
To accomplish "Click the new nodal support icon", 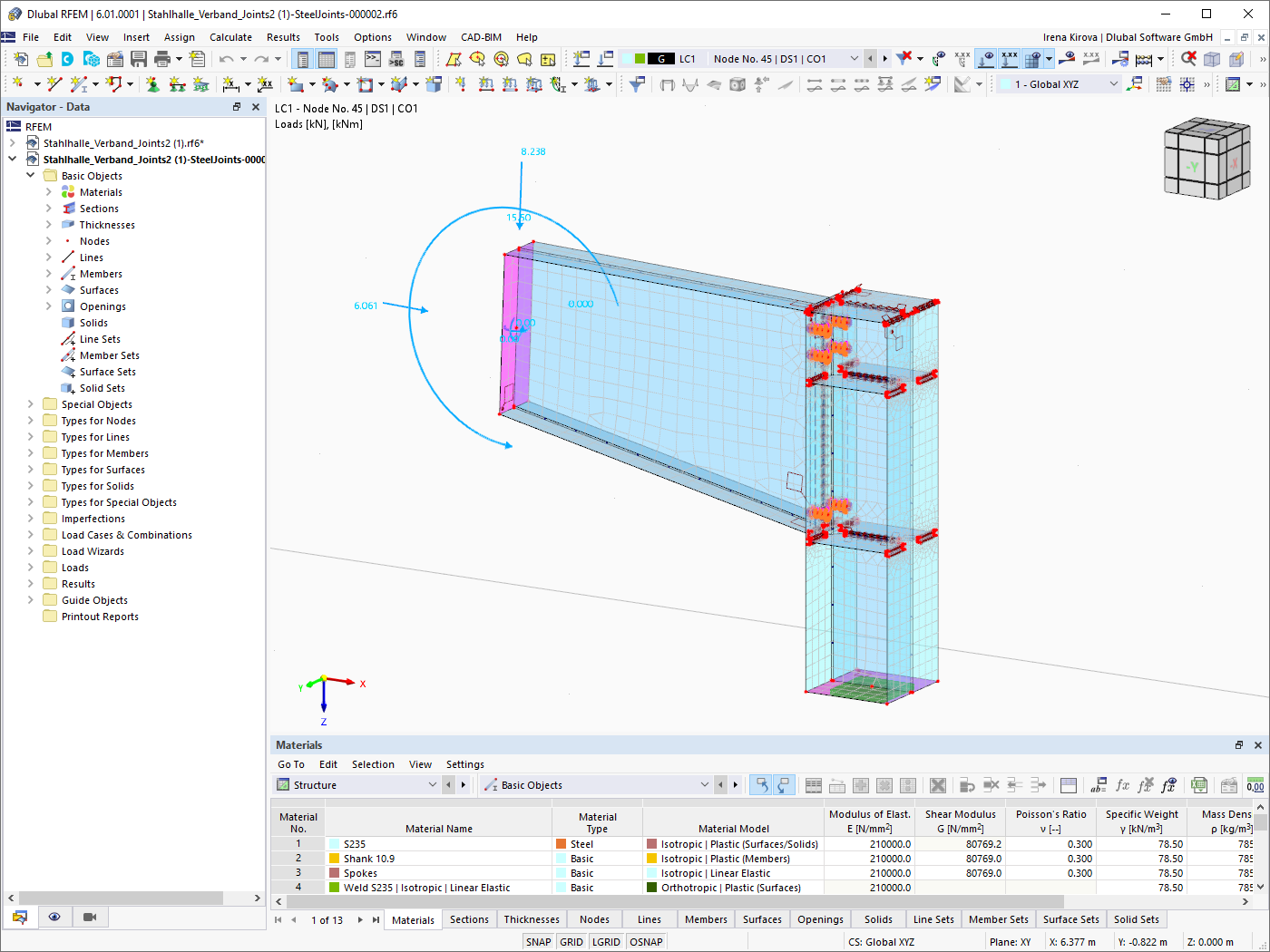I will pyautogui.click(x=152, y=84).
